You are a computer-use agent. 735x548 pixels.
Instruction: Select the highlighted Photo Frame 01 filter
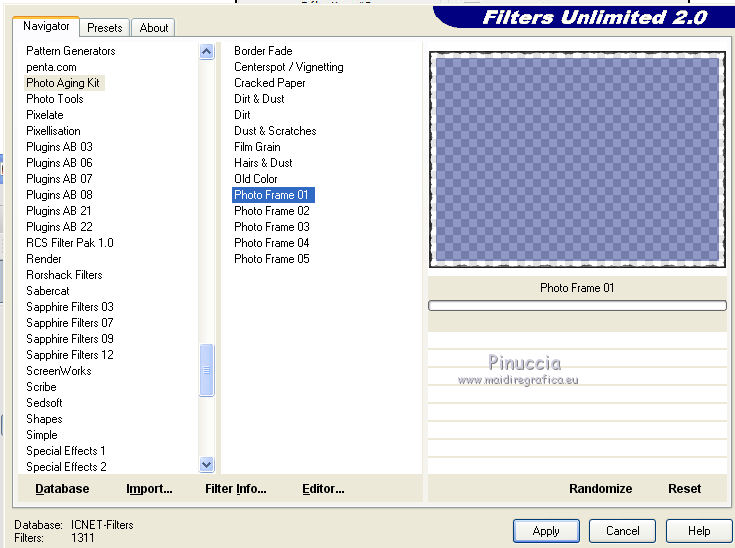(x=273, y=195)
